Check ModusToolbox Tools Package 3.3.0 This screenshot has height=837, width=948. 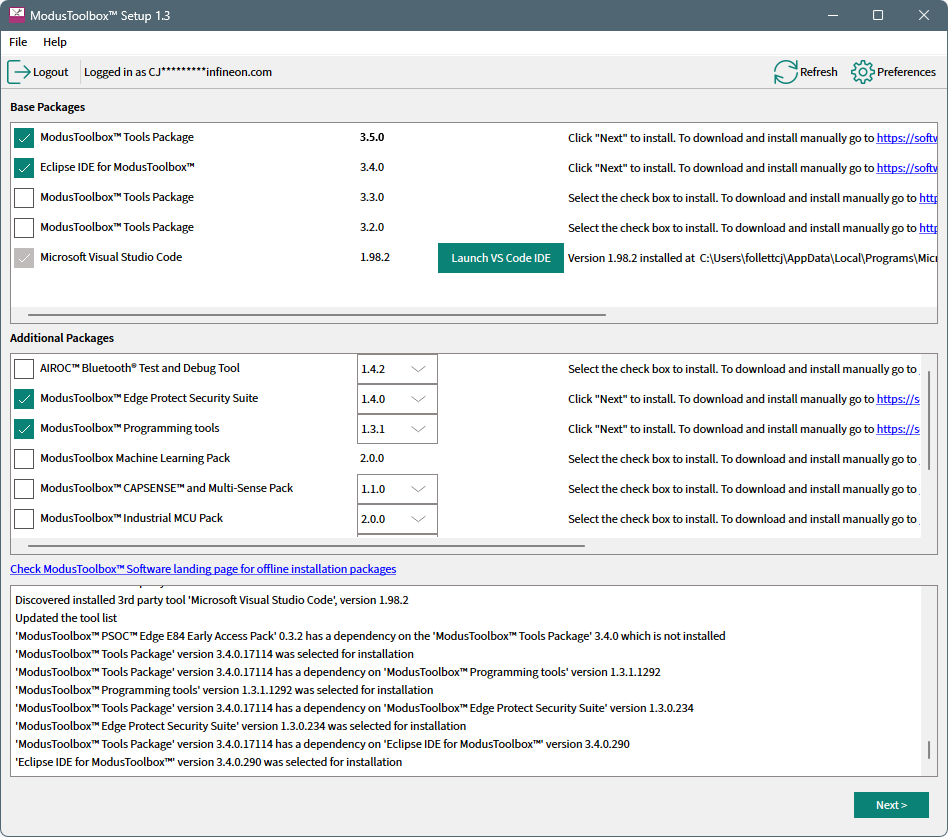click(24, 198)
